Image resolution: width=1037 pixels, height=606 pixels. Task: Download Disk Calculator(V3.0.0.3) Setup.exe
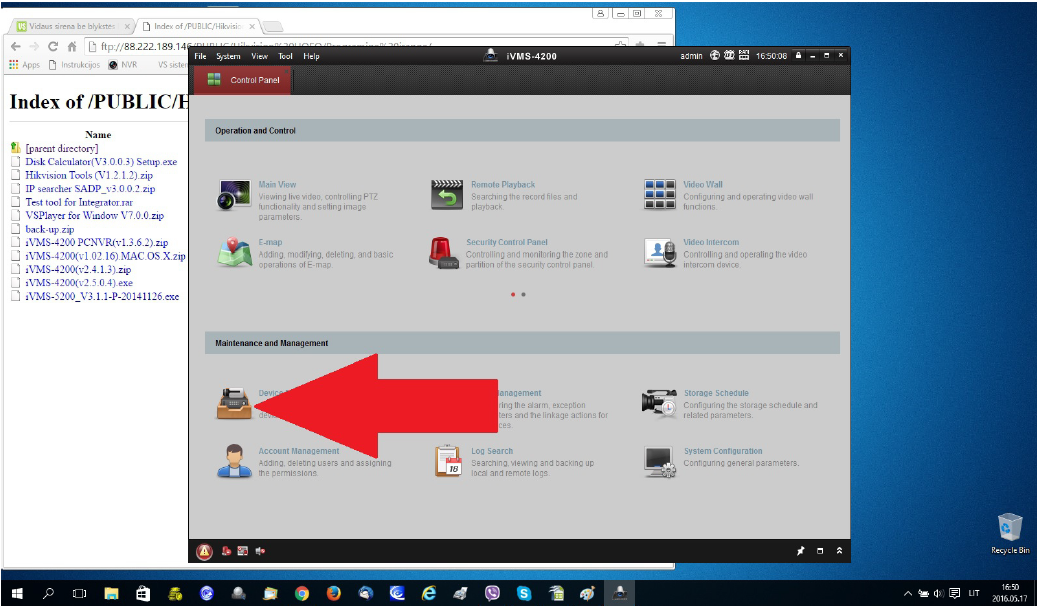pyautogui.click(x=101, y=161)
